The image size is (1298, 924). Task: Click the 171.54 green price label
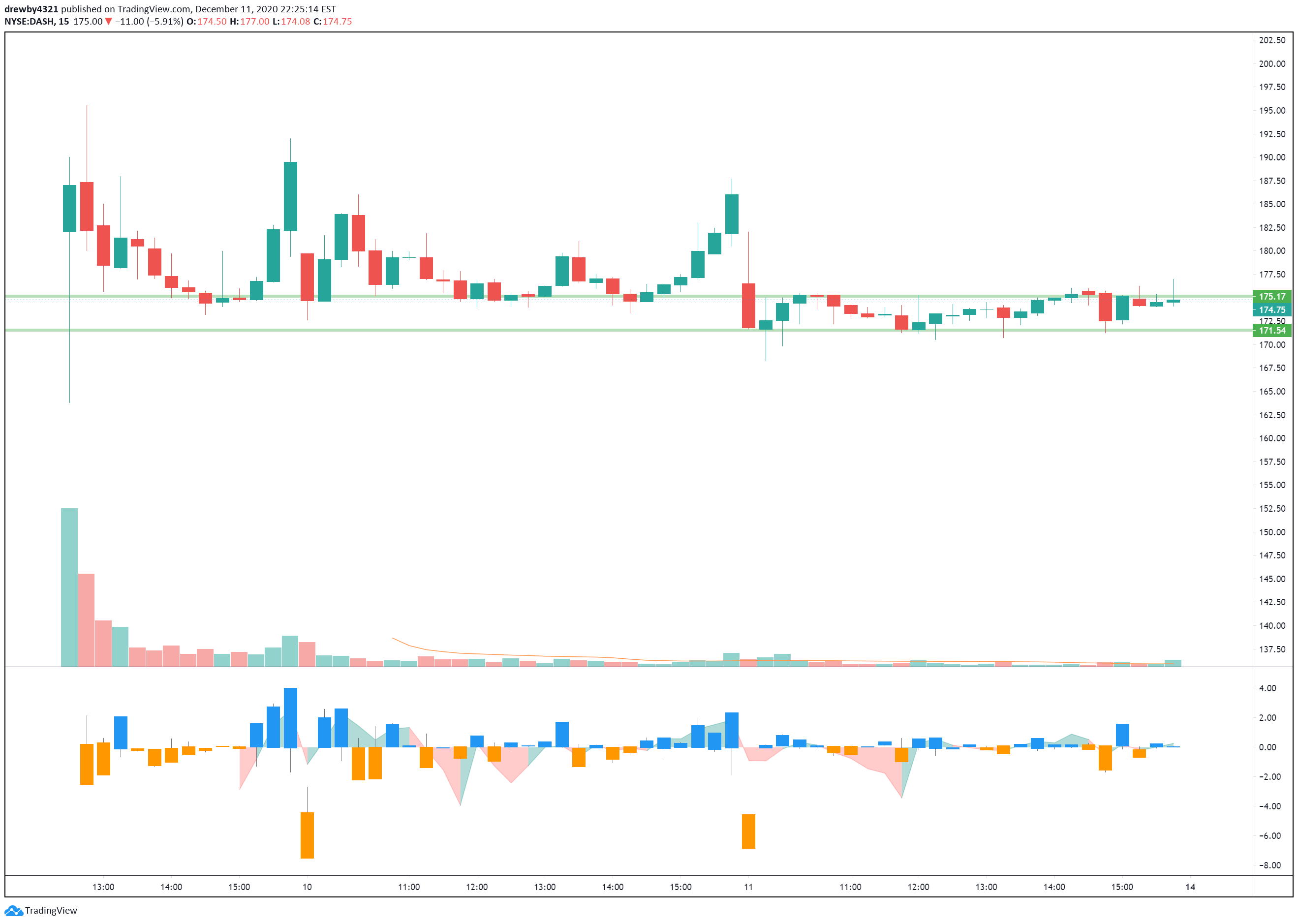(1271, 331)
